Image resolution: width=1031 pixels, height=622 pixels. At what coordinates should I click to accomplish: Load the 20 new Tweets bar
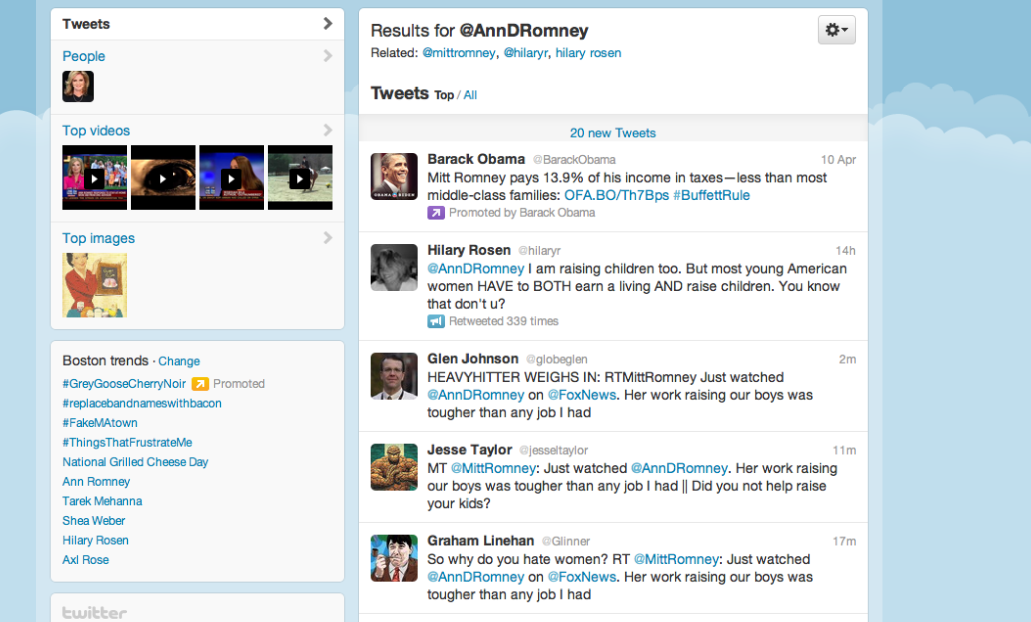[613, 133]
